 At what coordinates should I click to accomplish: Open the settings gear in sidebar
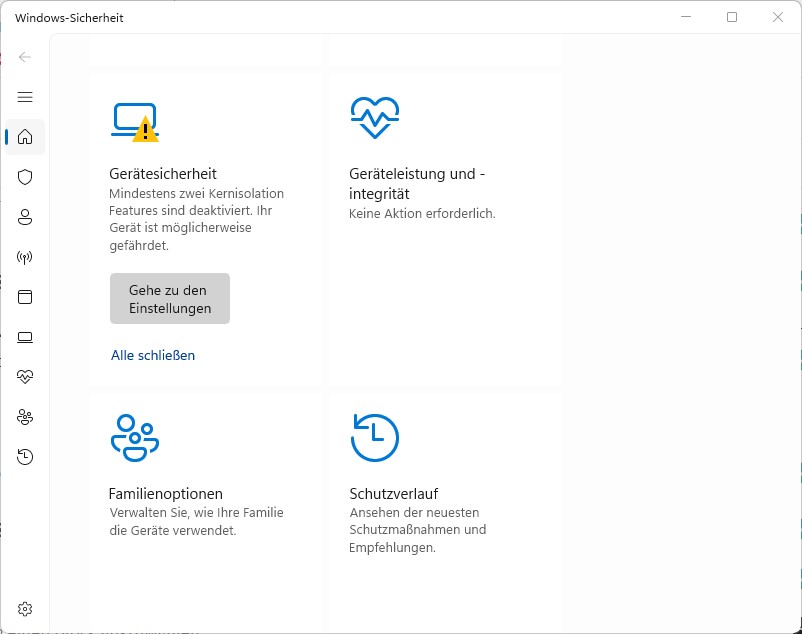point(25,609)
